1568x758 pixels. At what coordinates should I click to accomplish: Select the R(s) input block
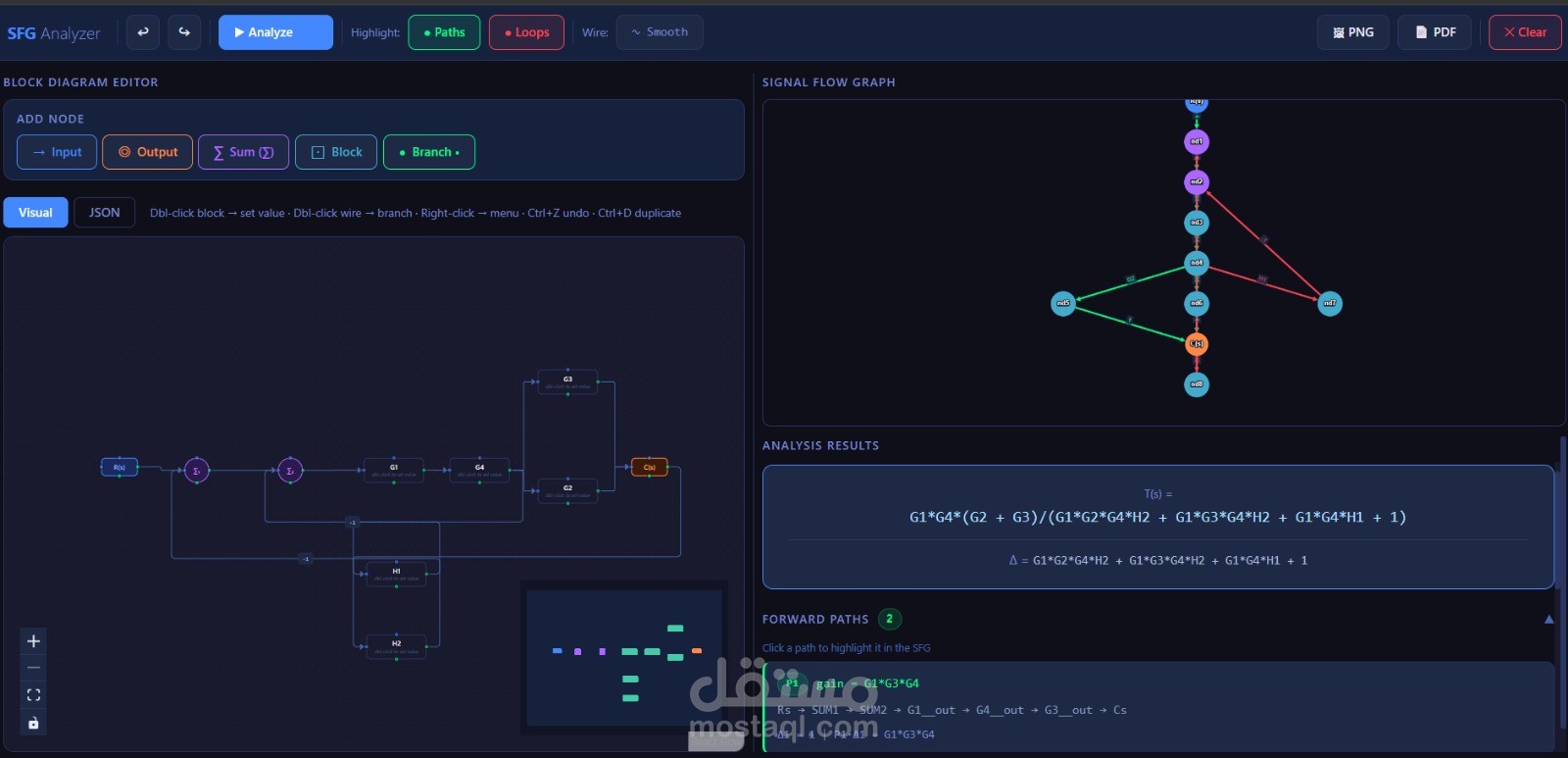tap(120, 467)
